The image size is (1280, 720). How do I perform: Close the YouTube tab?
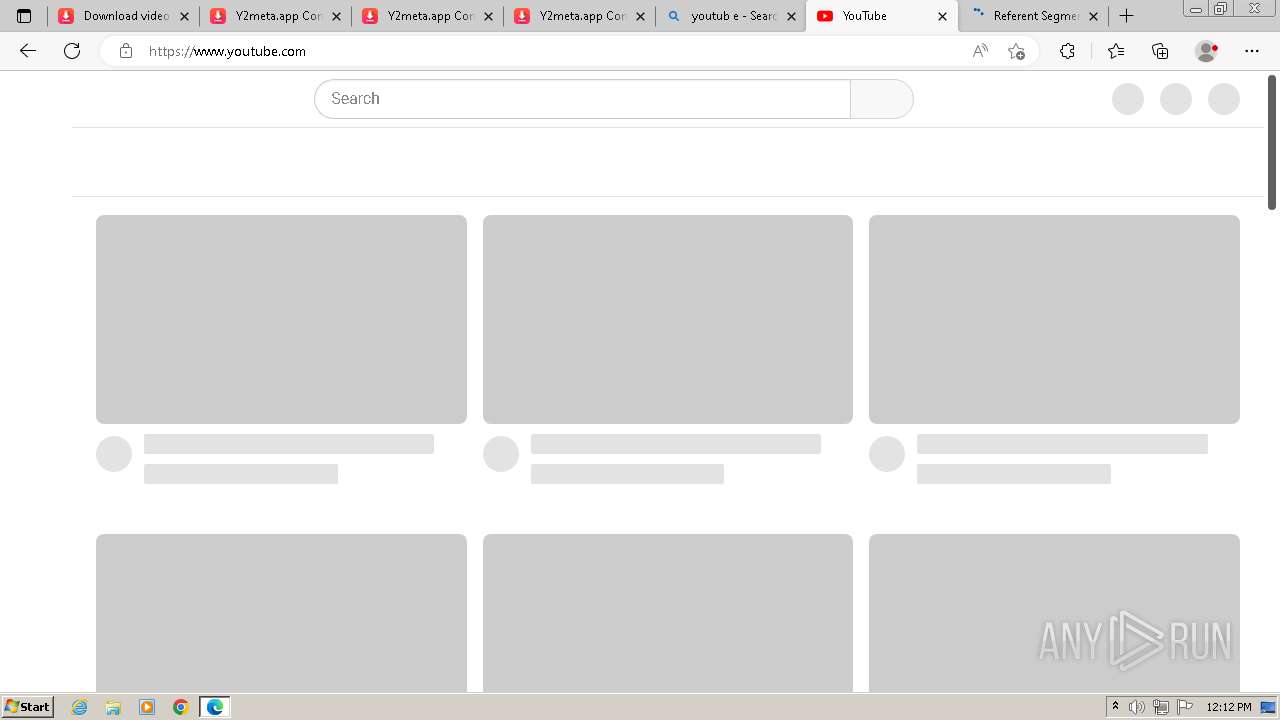(x=942, y=16)
